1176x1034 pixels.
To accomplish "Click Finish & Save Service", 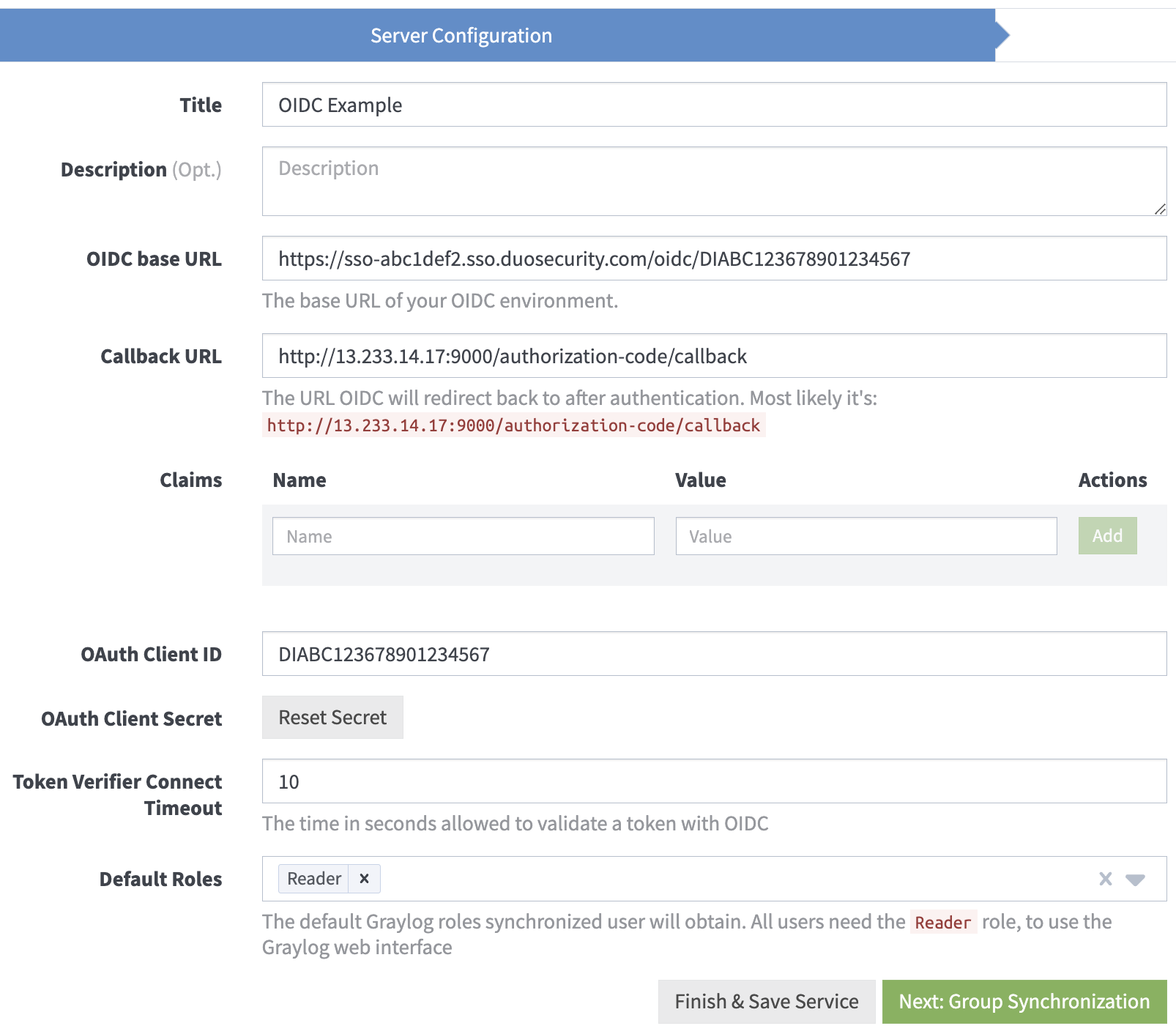I will [x=766, y=1001].
